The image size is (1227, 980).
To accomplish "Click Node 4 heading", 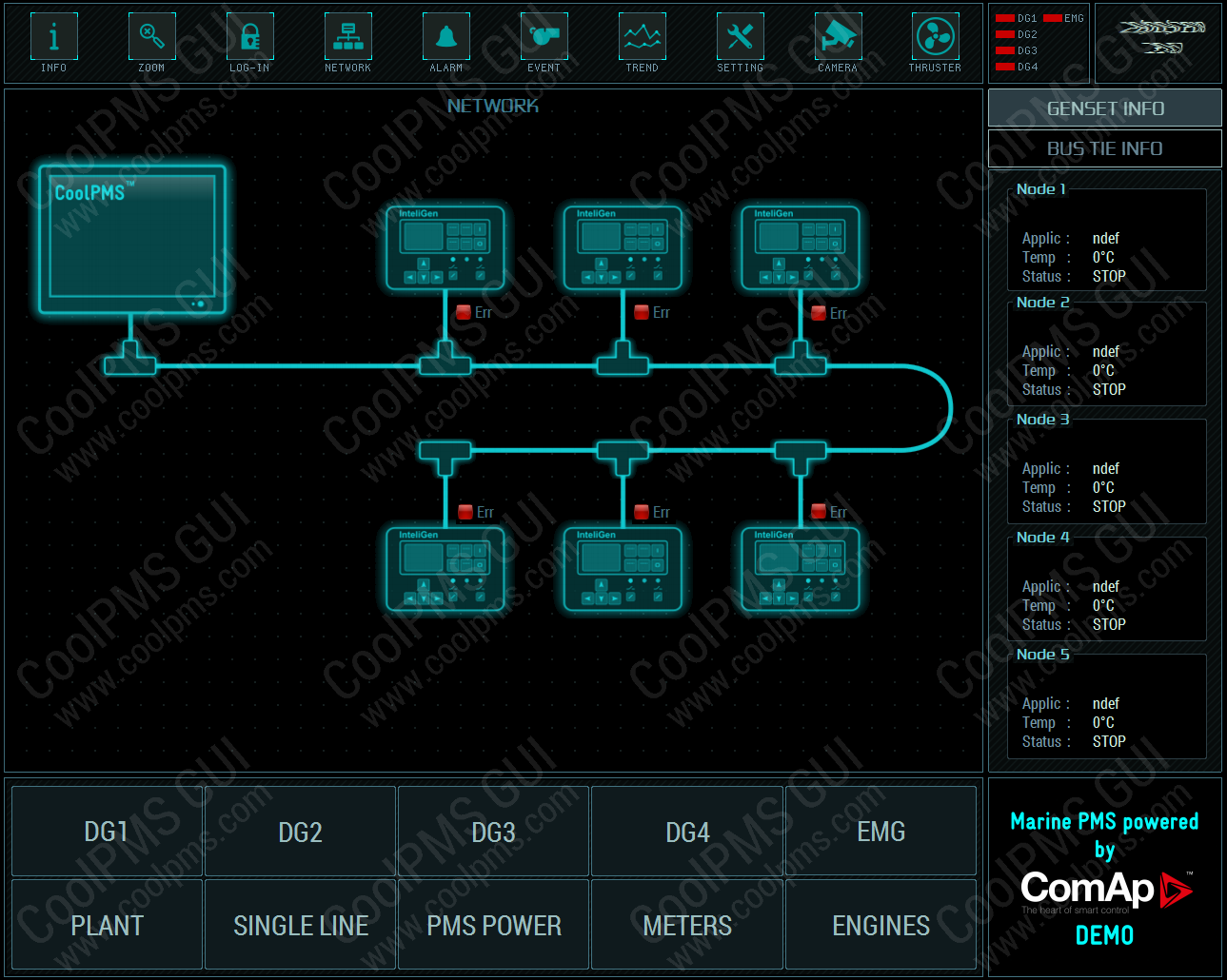I will tap(1042, 538).
